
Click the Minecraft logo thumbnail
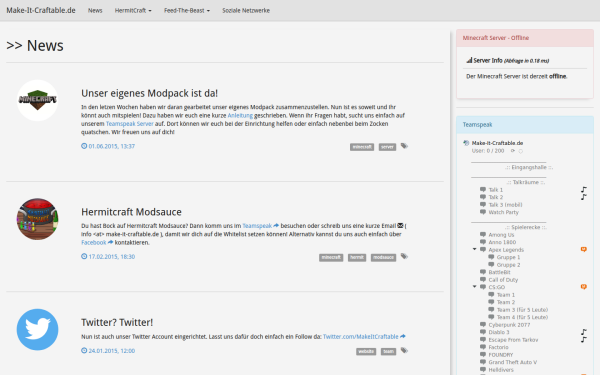pyautogui.click(x=38, y=101)
